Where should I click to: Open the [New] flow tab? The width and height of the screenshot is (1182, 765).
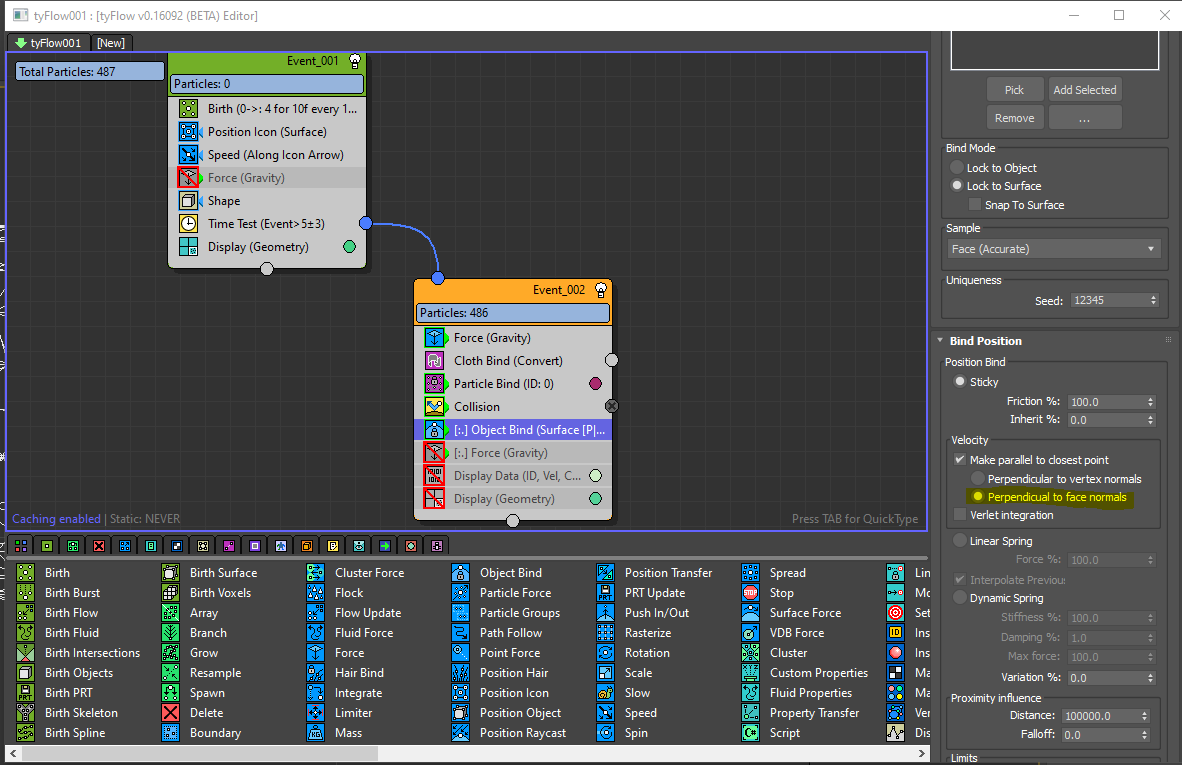click(x=111, y=43)
